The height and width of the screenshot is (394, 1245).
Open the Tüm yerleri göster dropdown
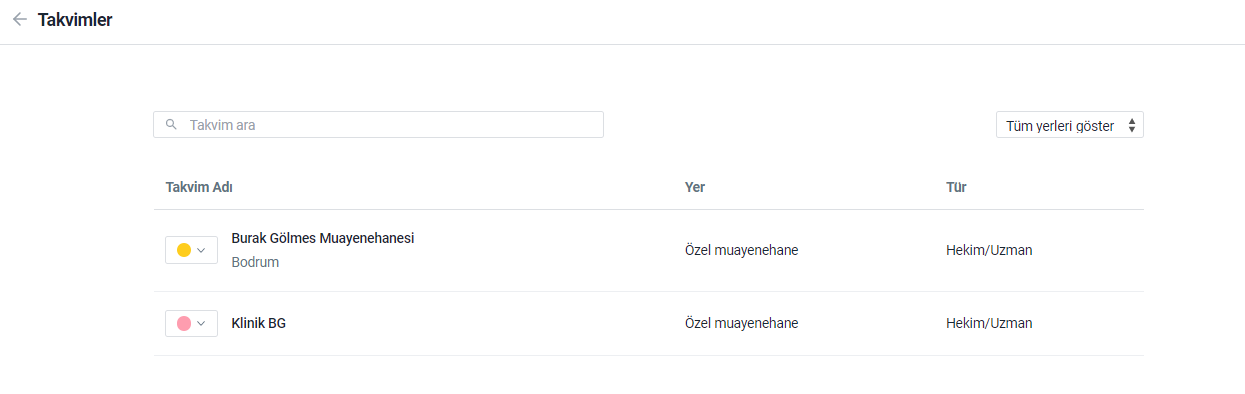tap(1069, 125)
